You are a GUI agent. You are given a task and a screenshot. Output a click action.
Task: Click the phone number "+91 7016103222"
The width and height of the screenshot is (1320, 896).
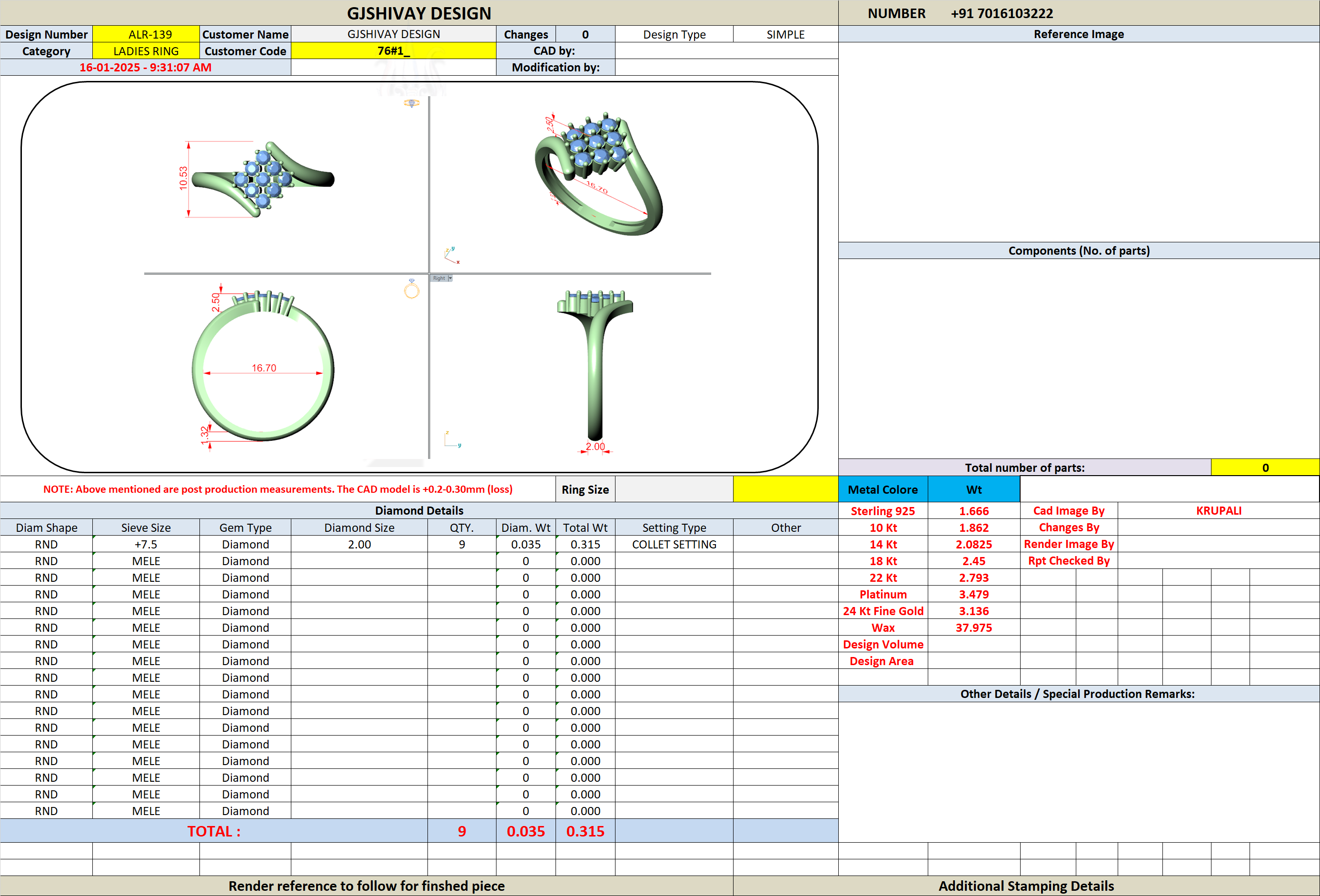tap(1002, 13)
